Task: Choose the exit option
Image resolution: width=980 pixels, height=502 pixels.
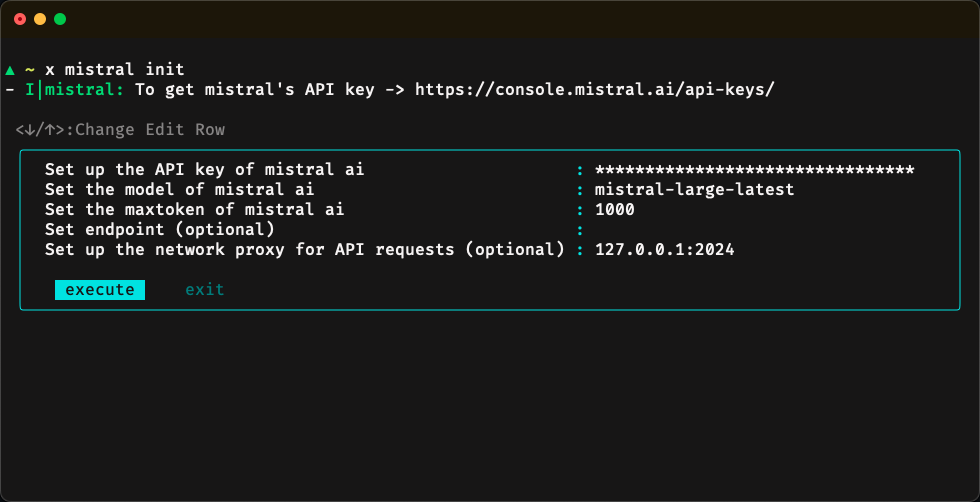Action: (x=204, y=290)
